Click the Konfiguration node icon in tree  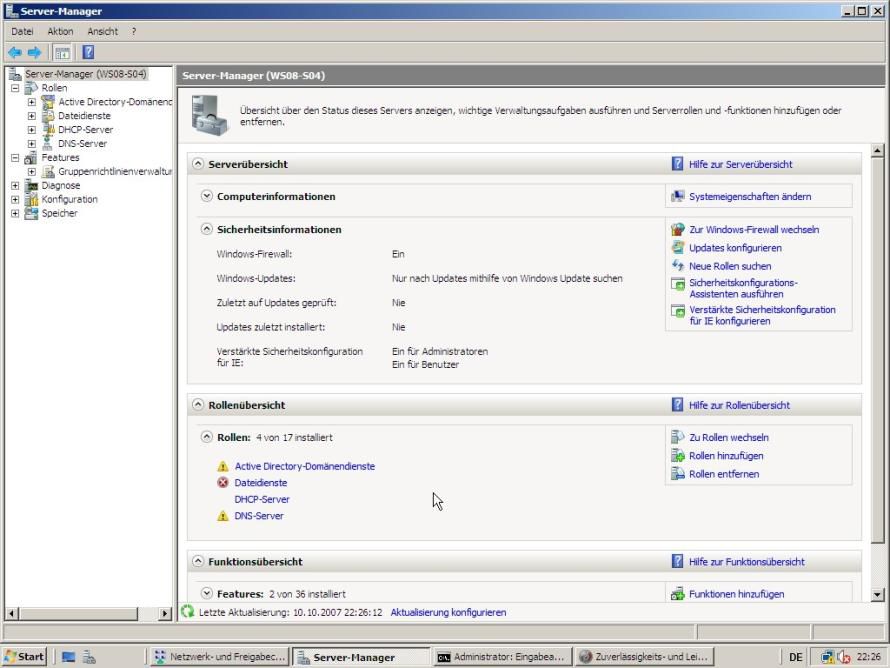[32, 199]
